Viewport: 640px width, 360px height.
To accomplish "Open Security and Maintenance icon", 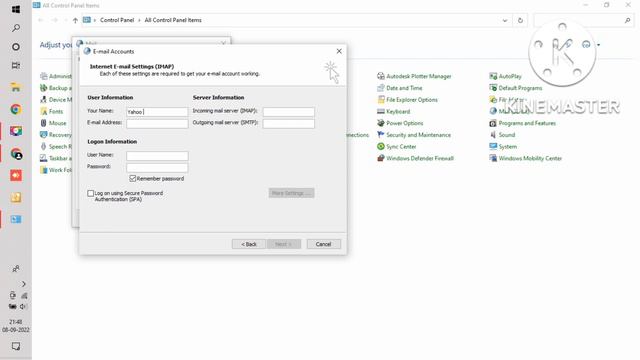I will point(380,135).
